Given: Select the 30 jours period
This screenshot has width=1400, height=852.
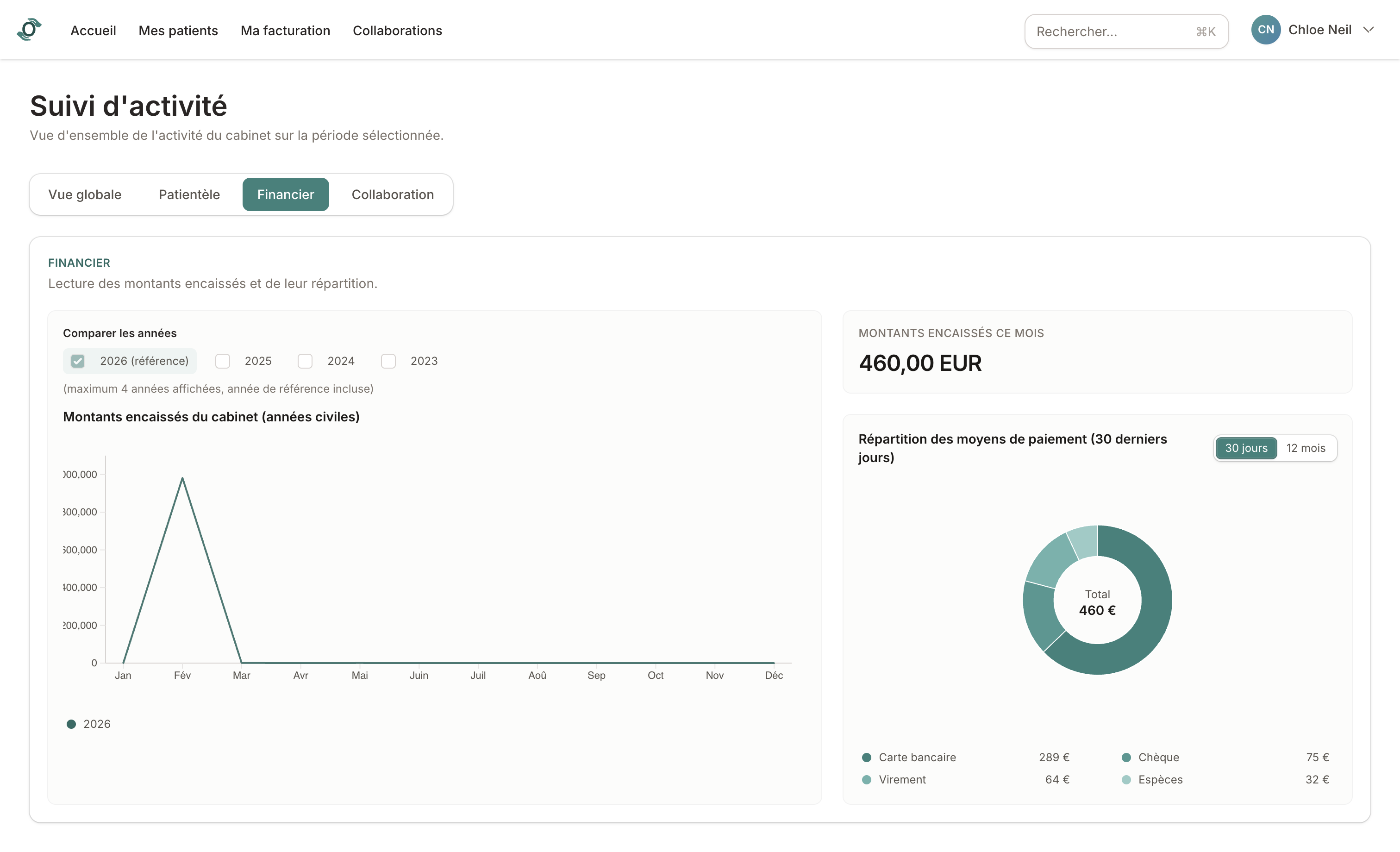Looking at the screenshot, I should [x=1246, y=448].
